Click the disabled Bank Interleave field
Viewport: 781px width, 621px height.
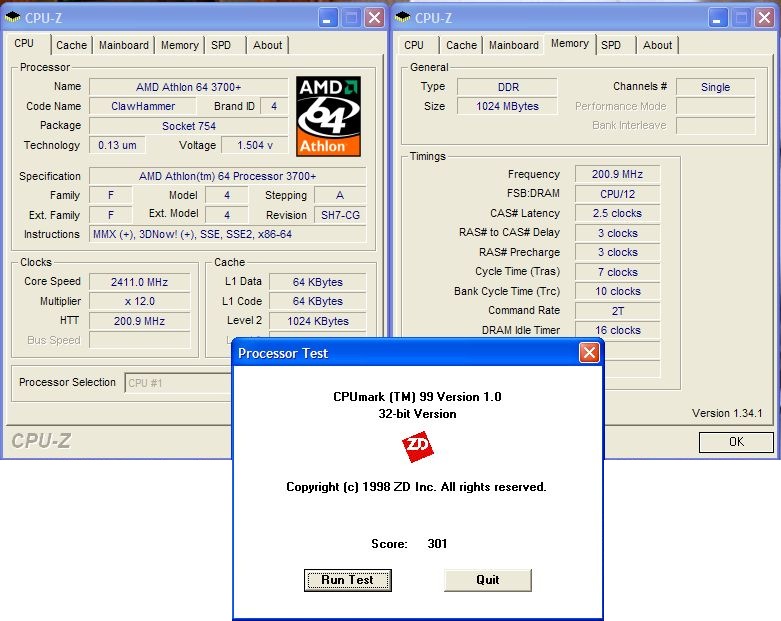pyautogui.click(x=715, y=125)
